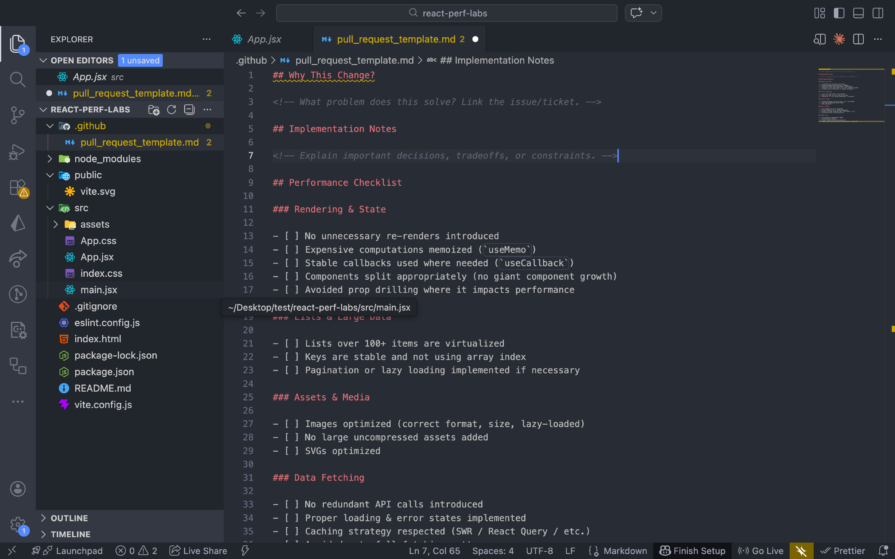The height and width of the screenshot is (559, 895).
Task: Toggle the secondary side bar
Action: pos(876,13)
